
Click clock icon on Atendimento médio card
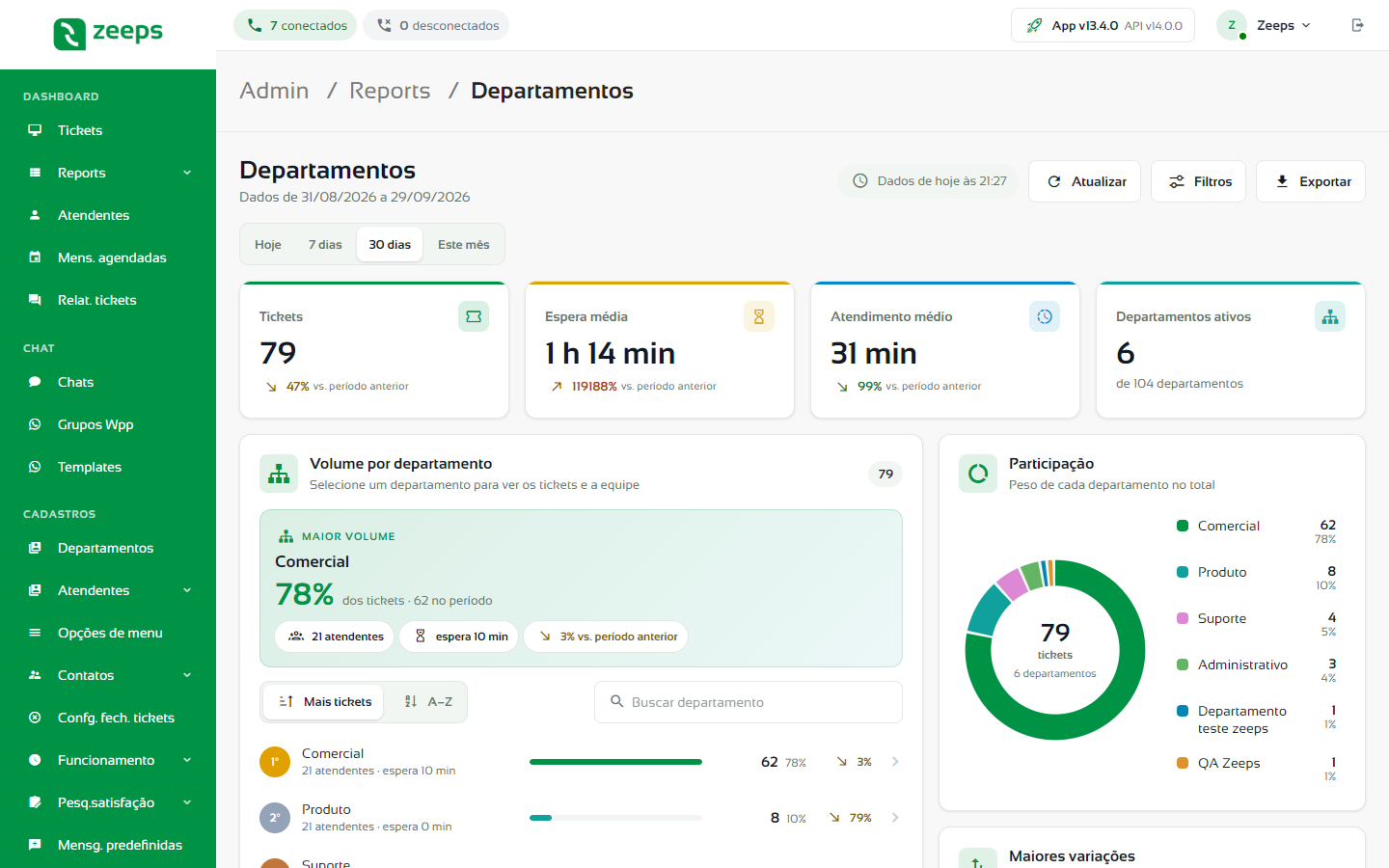(x=1045, y=316)
